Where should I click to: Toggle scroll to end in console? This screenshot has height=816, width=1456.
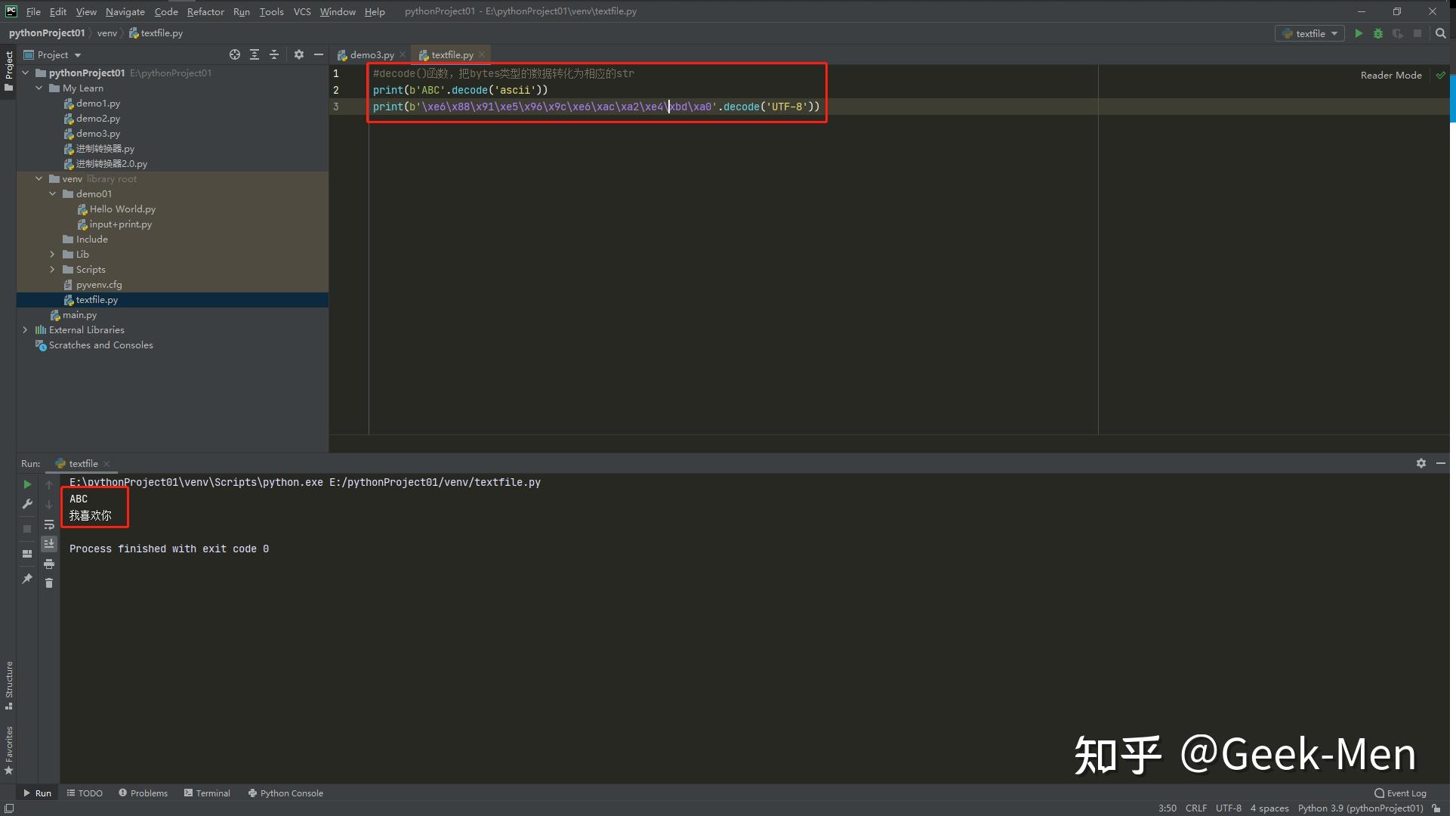[x=49, y=543]
